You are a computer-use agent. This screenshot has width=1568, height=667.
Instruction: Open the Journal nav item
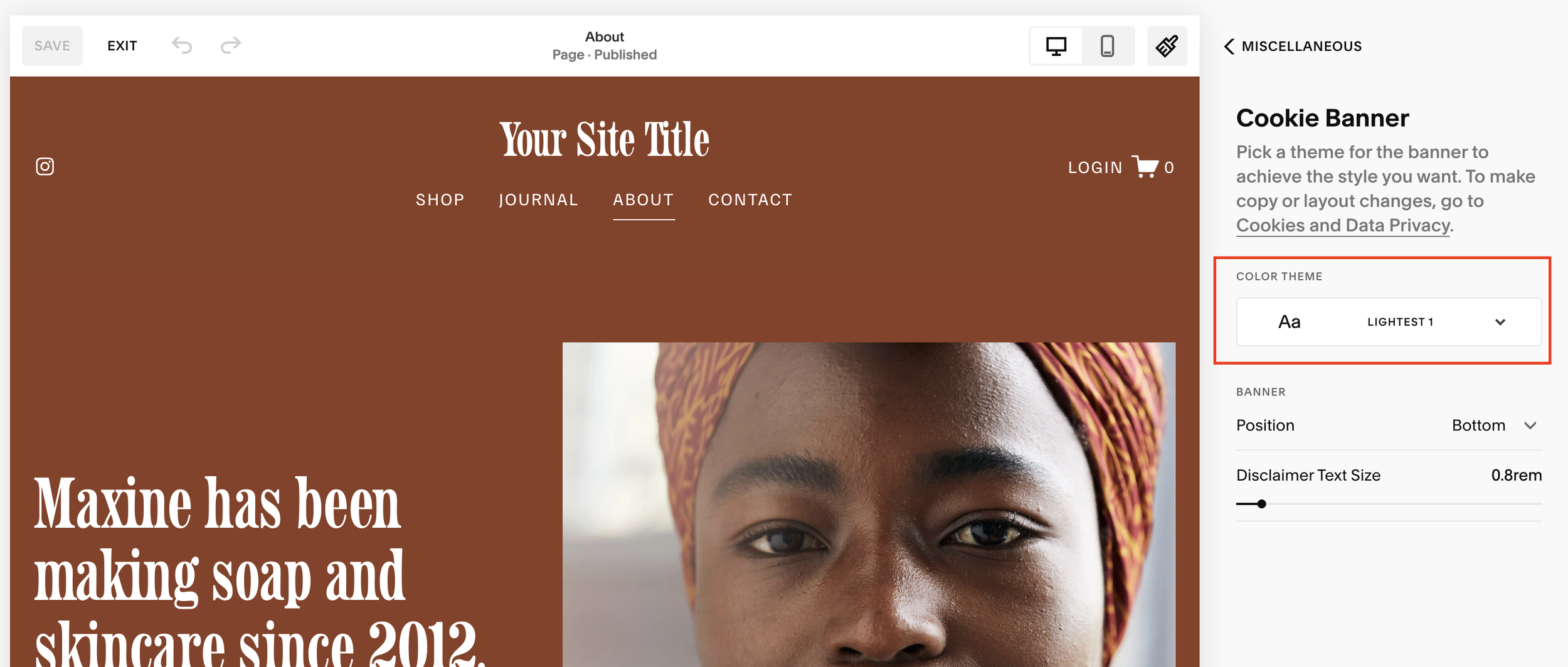tap(539, 200)
